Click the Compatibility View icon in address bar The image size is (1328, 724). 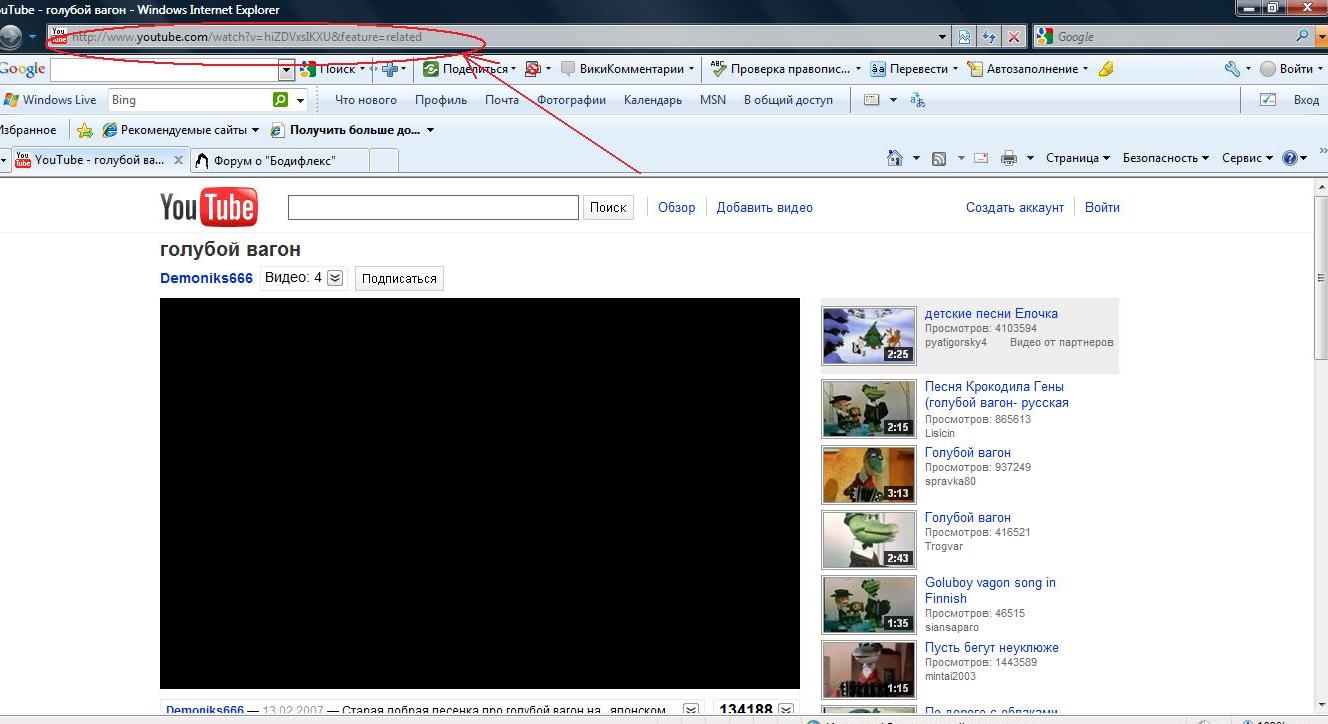coord(964,37)
